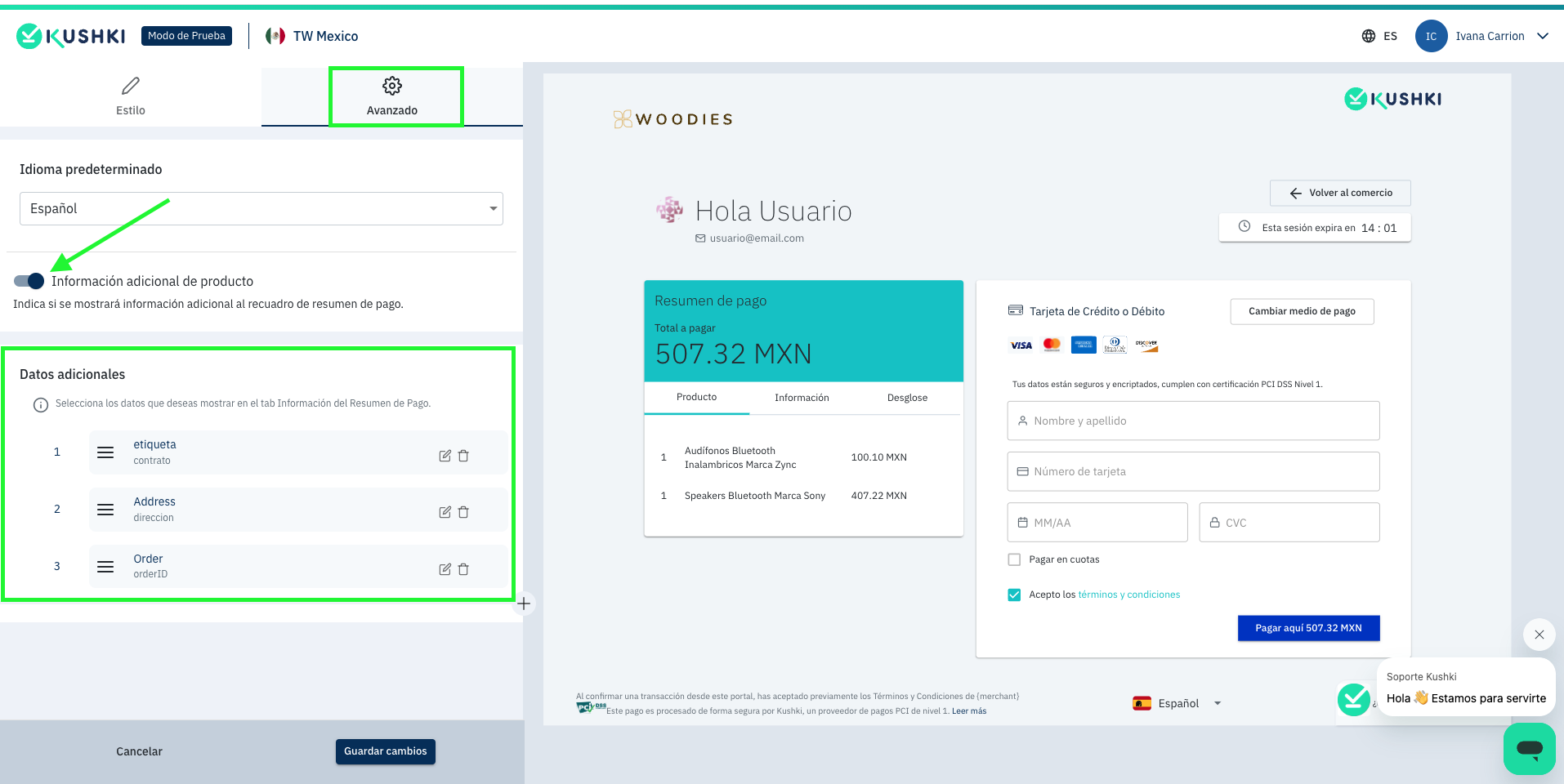Click the info icon under Datos adicionales
Screen dimensions: 1564x784
pyautogui.click(x=41, y=404)
